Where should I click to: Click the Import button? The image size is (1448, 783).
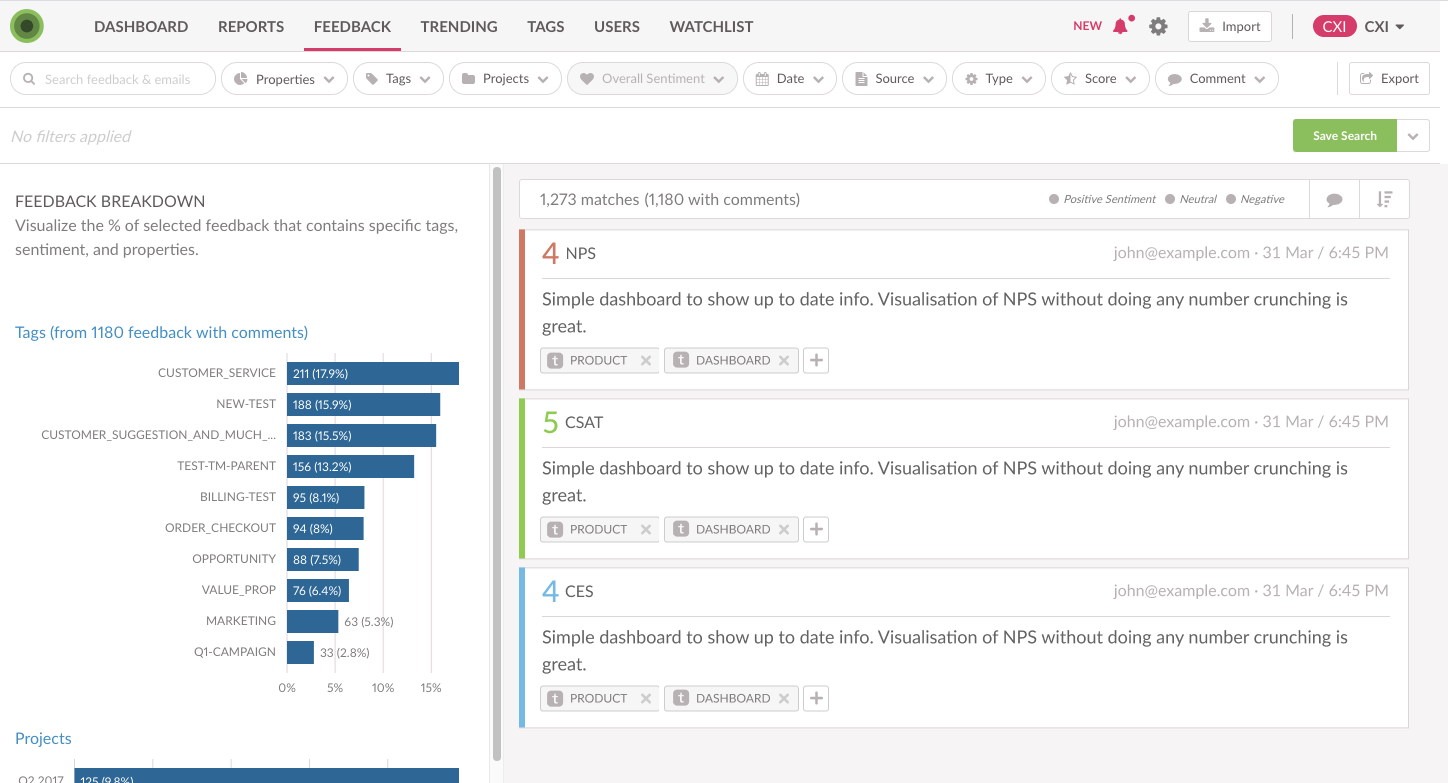1230,27
